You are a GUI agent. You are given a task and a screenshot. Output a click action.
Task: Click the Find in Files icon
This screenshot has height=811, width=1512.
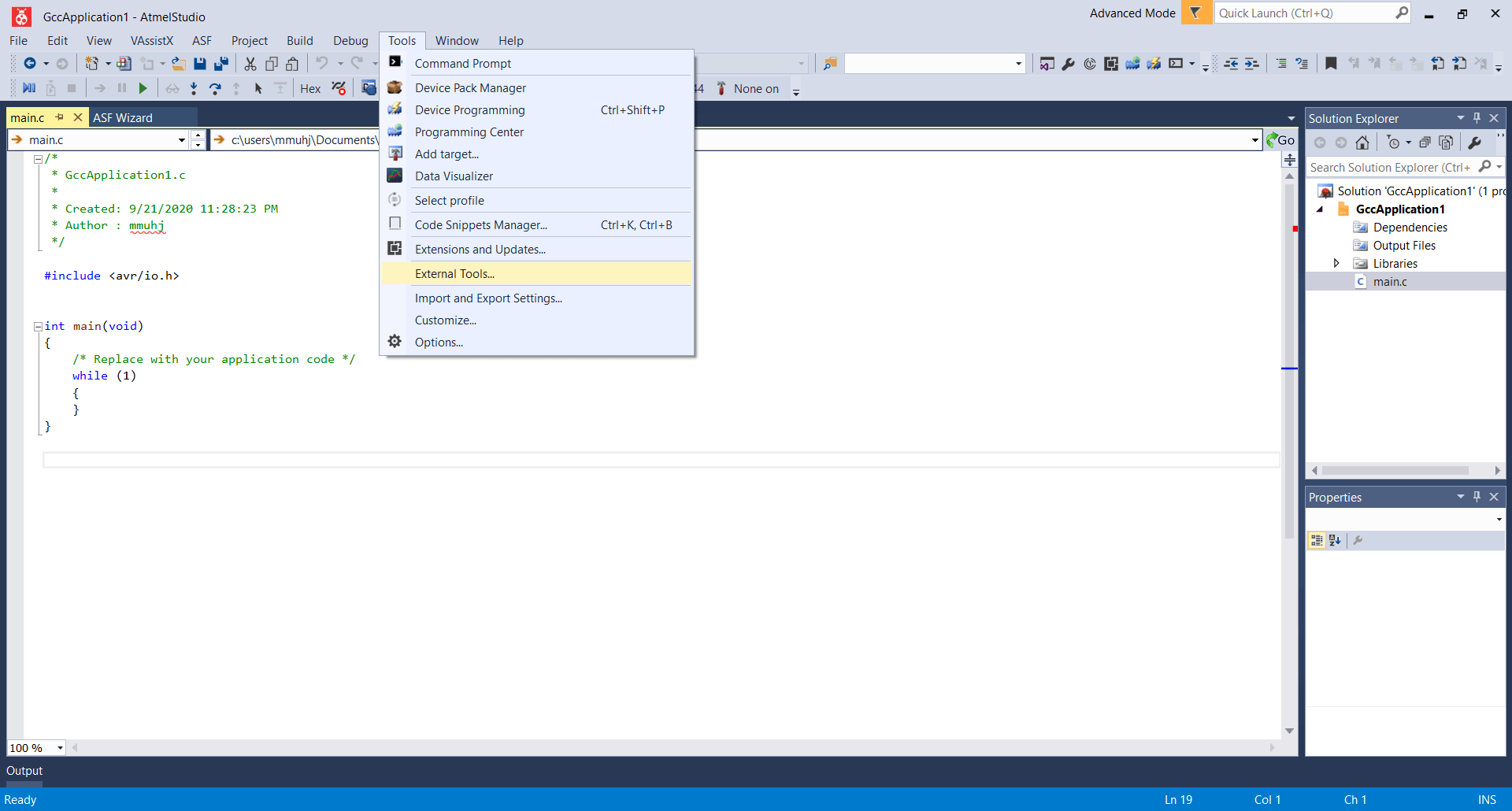click(830, 64)
